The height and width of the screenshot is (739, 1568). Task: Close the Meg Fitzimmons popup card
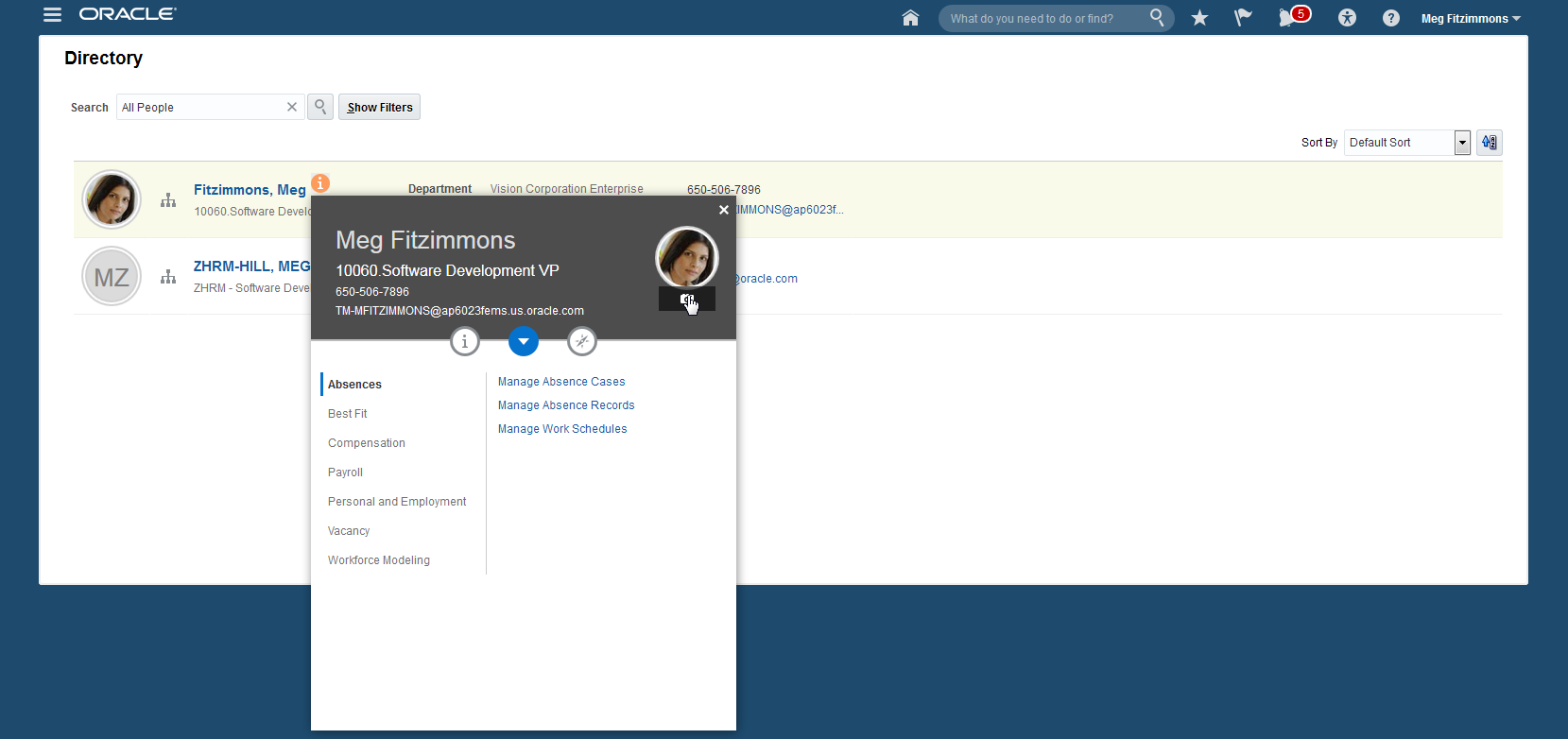tap(724, 210)
